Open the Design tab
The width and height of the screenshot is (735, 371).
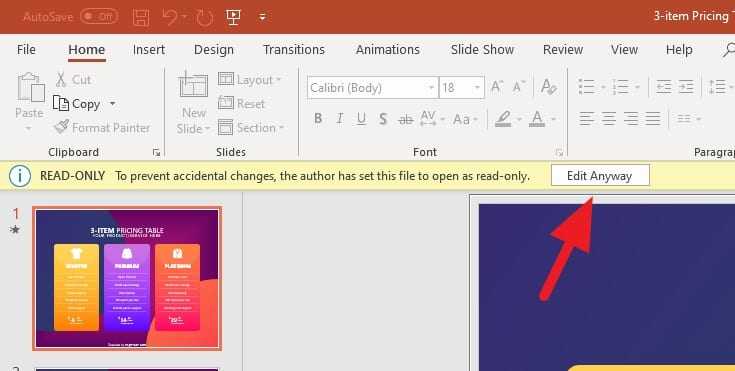coord(214,50)
